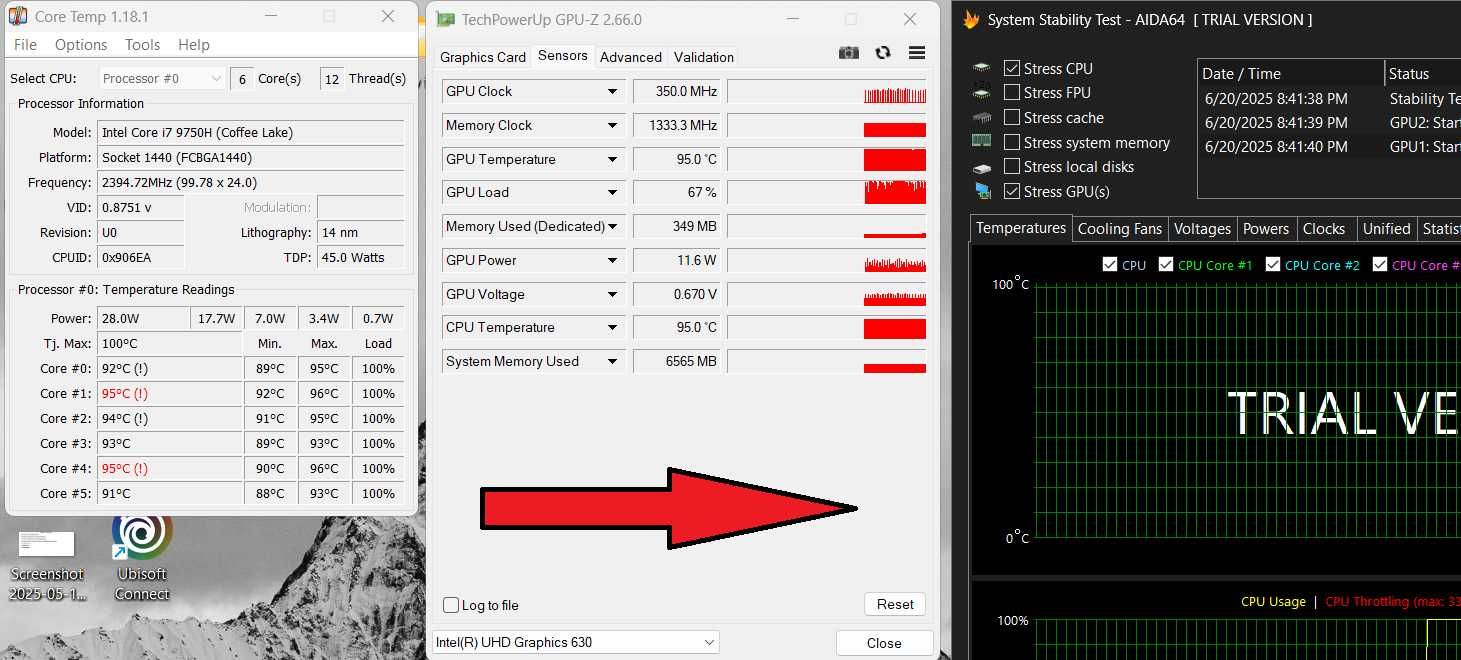The height and width of the screenshot is (660, 1461).
Task: Switch to the GPU-Z Validation tab
Action: [x=704, y=57]
